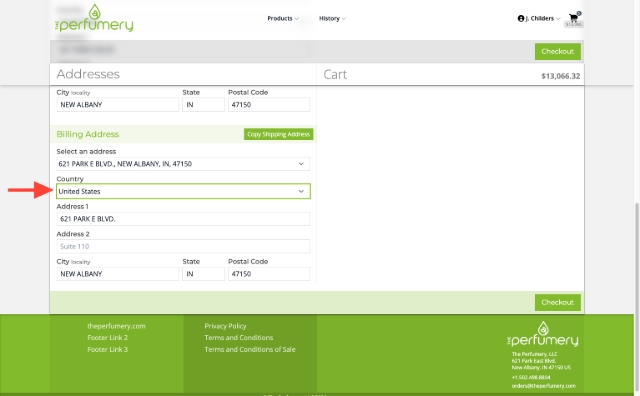
Task: Click the user account avatar icon
Action: 521,18
